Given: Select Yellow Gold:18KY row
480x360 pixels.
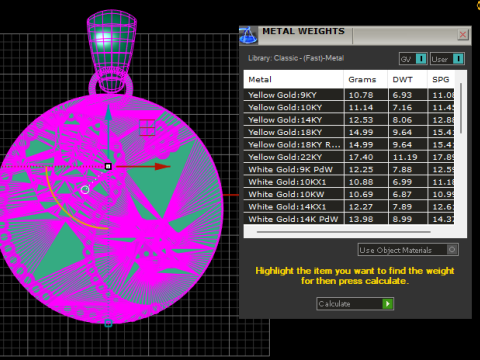Looking at the screenshot, I should (x=349, y=132).
